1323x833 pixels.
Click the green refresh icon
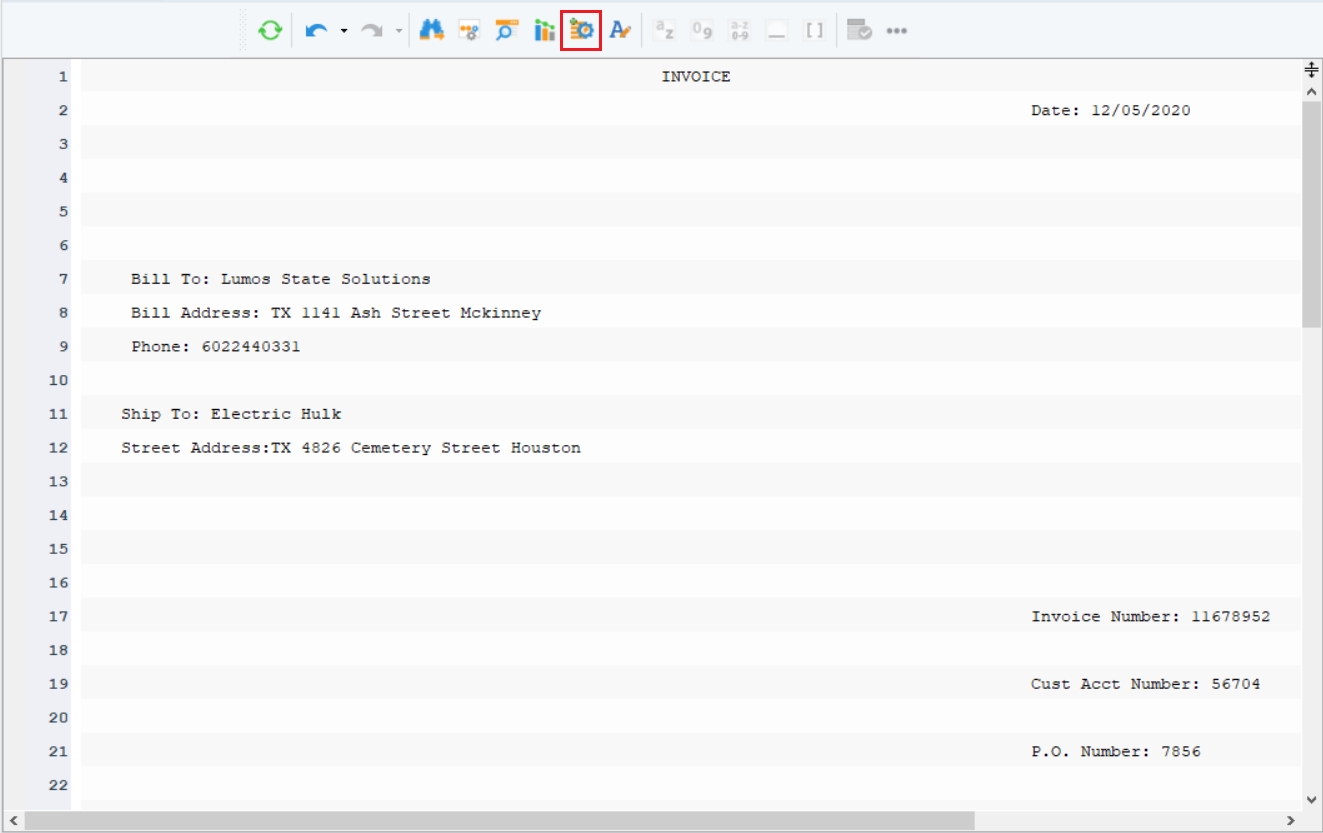[x=270, y=31]
